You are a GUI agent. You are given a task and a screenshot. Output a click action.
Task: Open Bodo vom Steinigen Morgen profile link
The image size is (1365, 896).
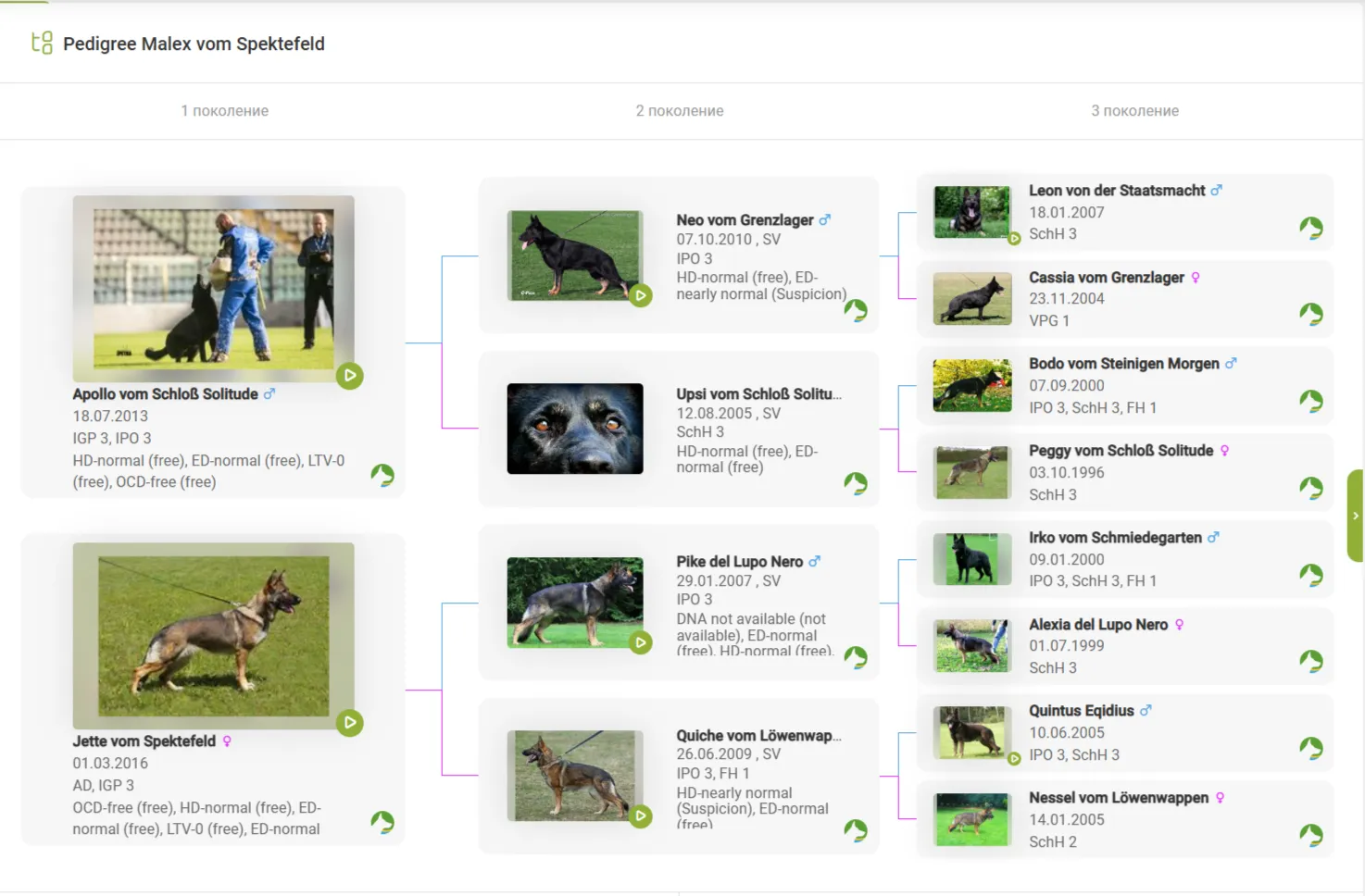click(1123, 364)
